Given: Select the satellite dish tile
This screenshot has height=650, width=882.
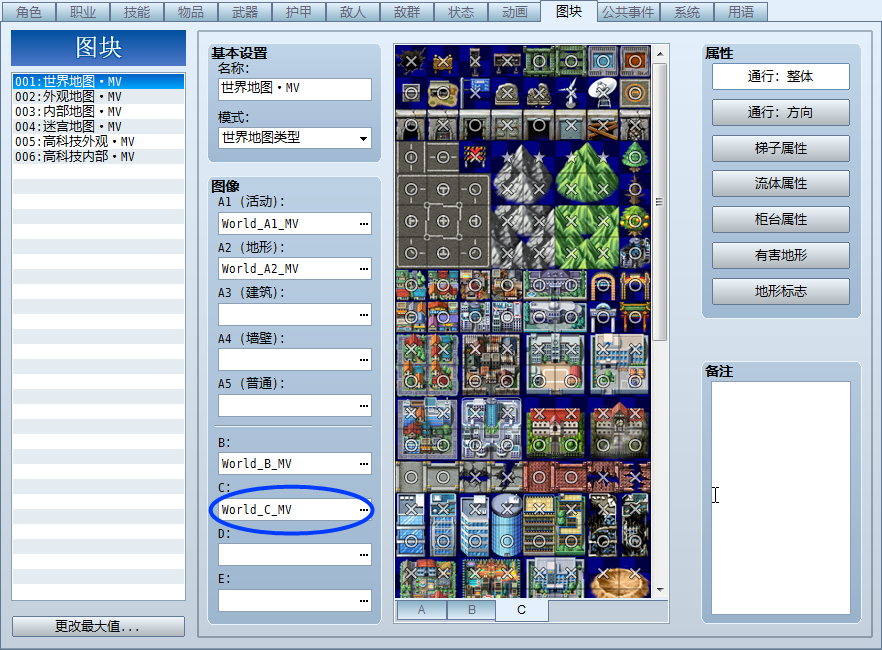Looking at the screenshot, I should [x=603, y=93].
